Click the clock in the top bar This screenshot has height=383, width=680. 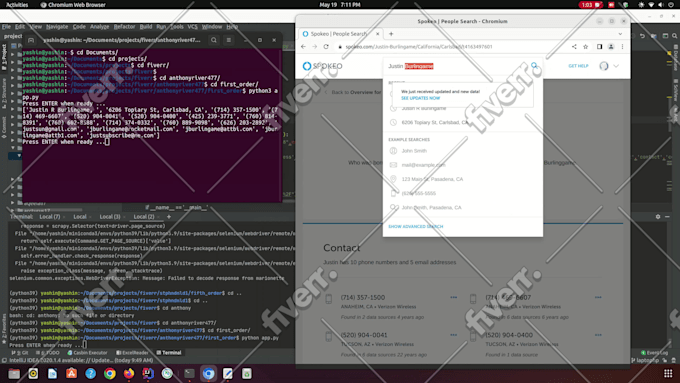(340, 5)
